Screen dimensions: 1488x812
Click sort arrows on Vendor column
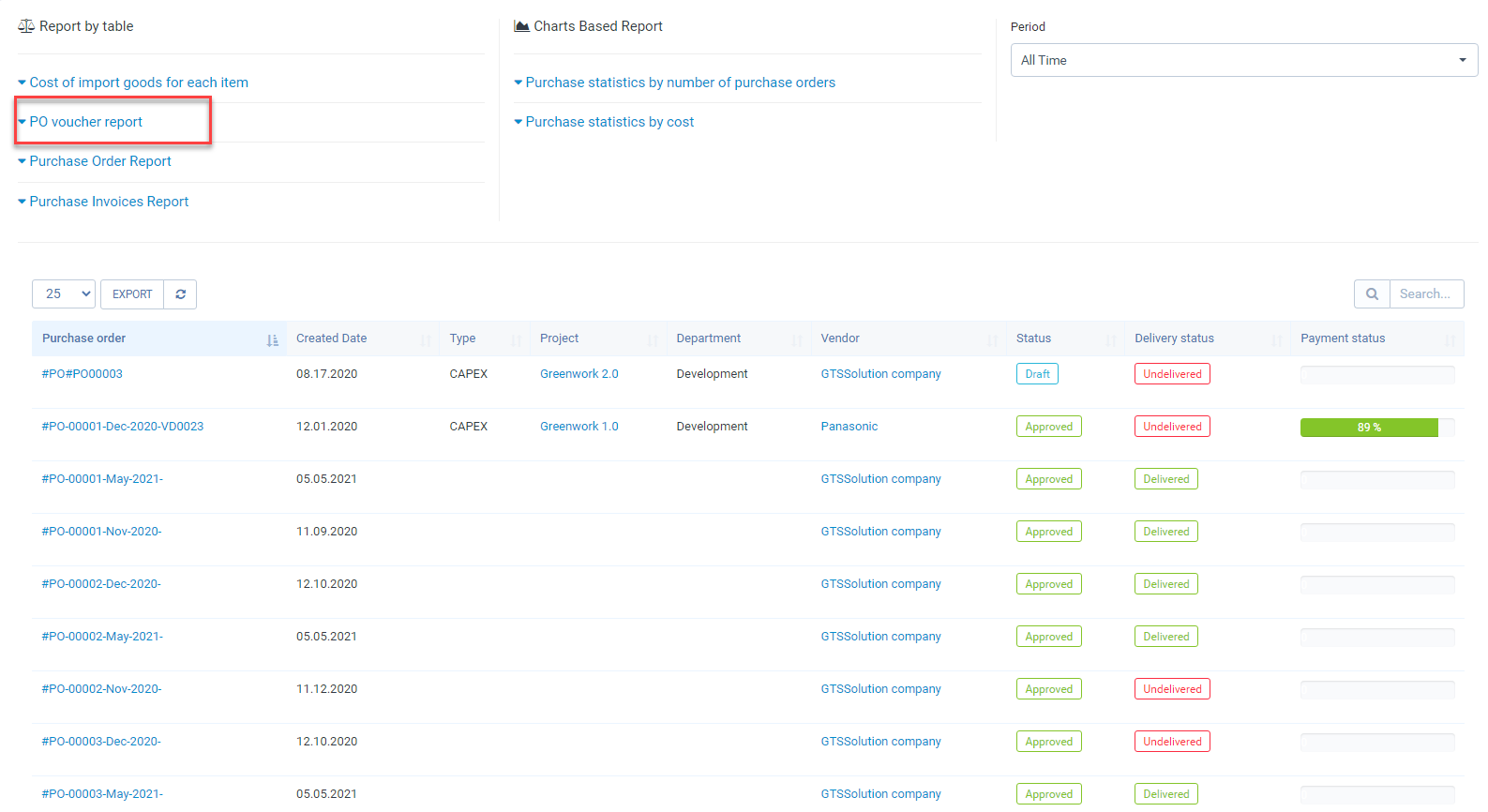click(x=992, y=339)
